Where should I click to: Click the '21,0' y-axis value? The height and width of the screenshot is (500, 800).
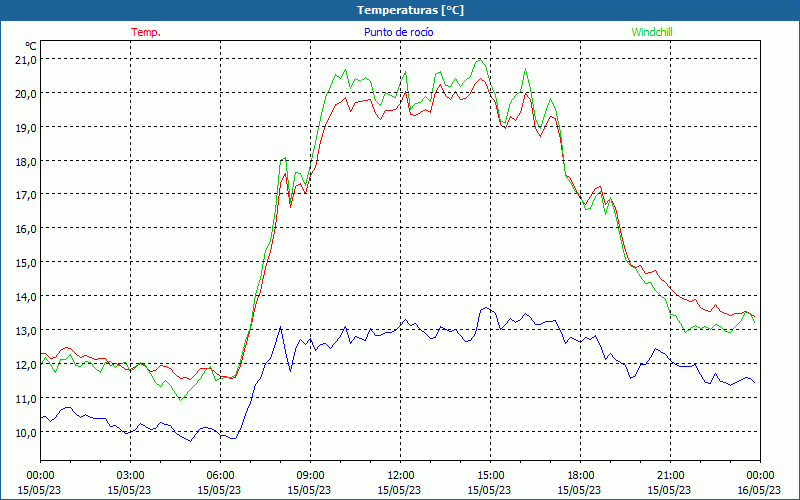tap(26, 60)
